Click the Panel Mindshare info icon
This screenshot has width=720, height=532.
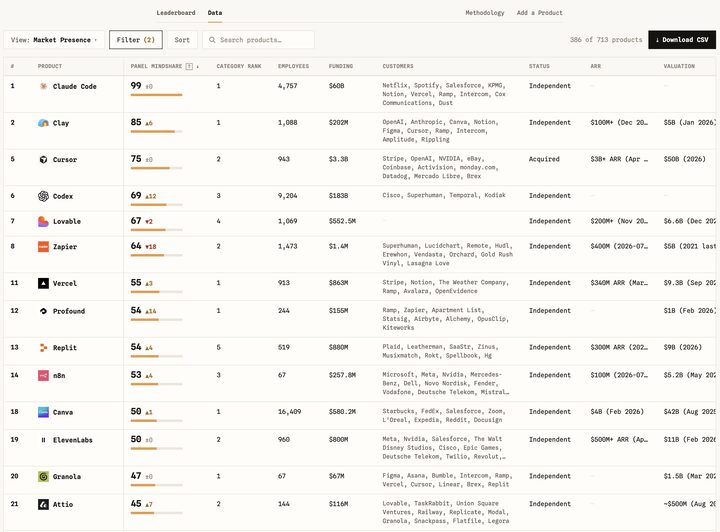(189, 66)
